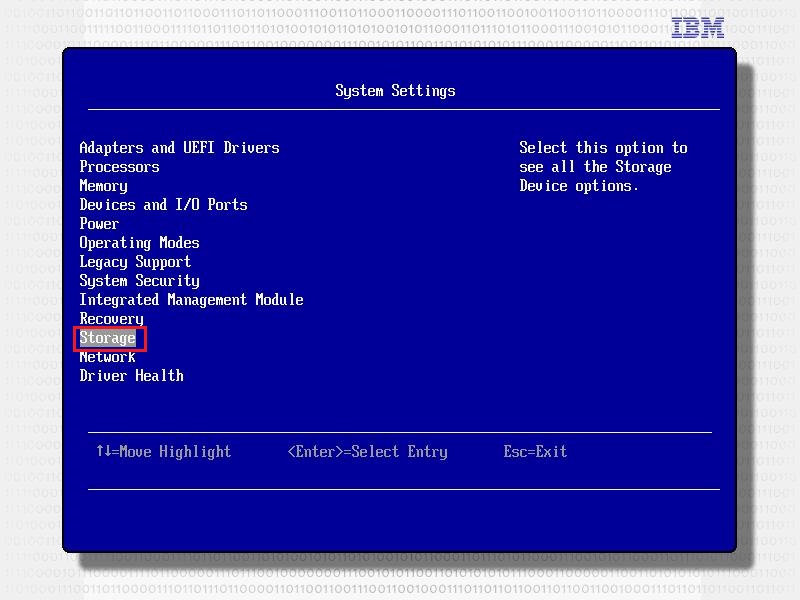The height and width of the screenshot is (600, 800).
Task: Select the Processors menu entry
Action: [x=119, y=167]
